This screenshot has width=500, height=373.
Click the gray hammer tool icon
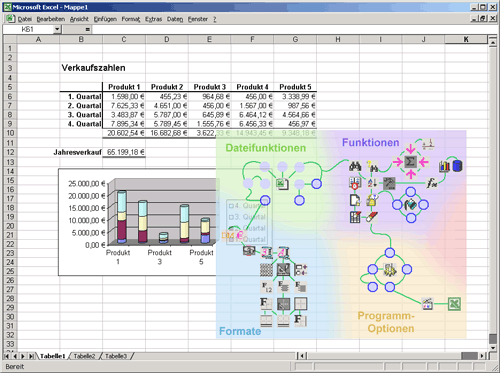[389, 183]
